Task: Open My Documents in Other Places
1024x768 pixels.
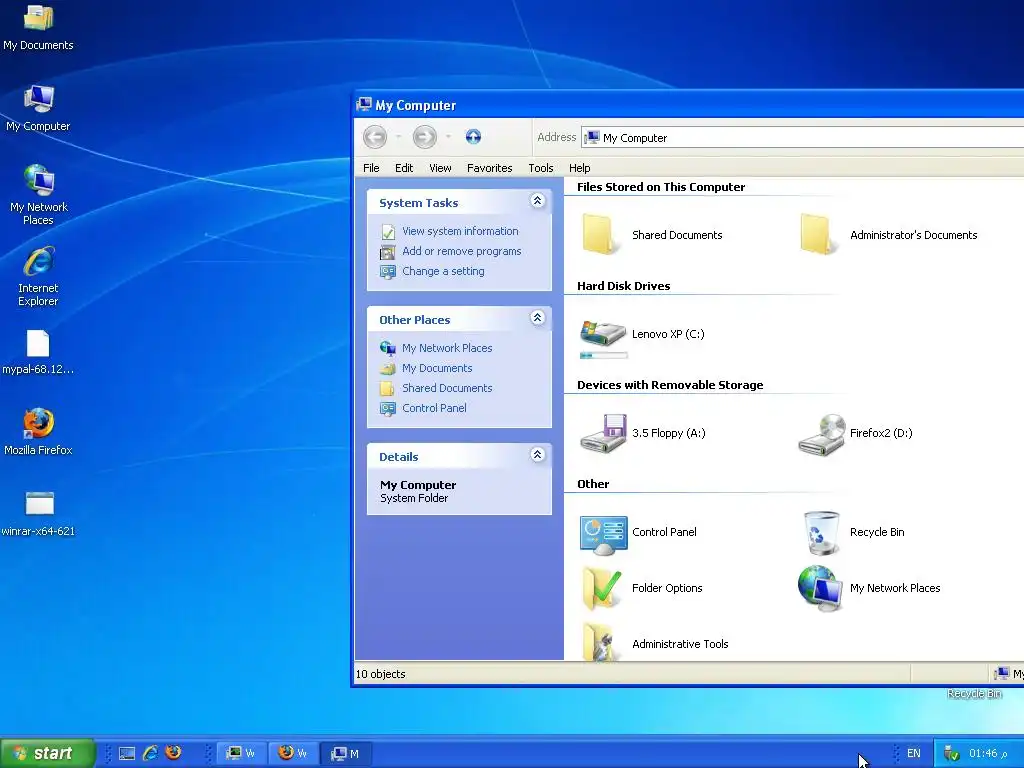Action: (437, 368)
